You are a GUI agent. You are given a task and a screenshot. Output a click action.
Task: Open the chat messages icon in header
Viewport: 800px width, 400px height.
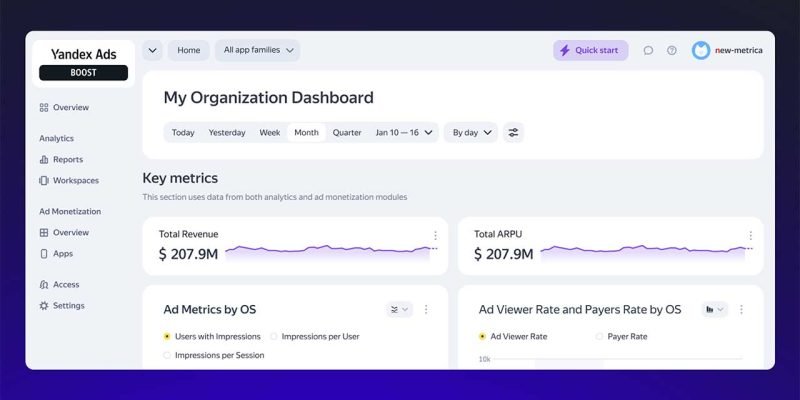(x=648, y=50)
